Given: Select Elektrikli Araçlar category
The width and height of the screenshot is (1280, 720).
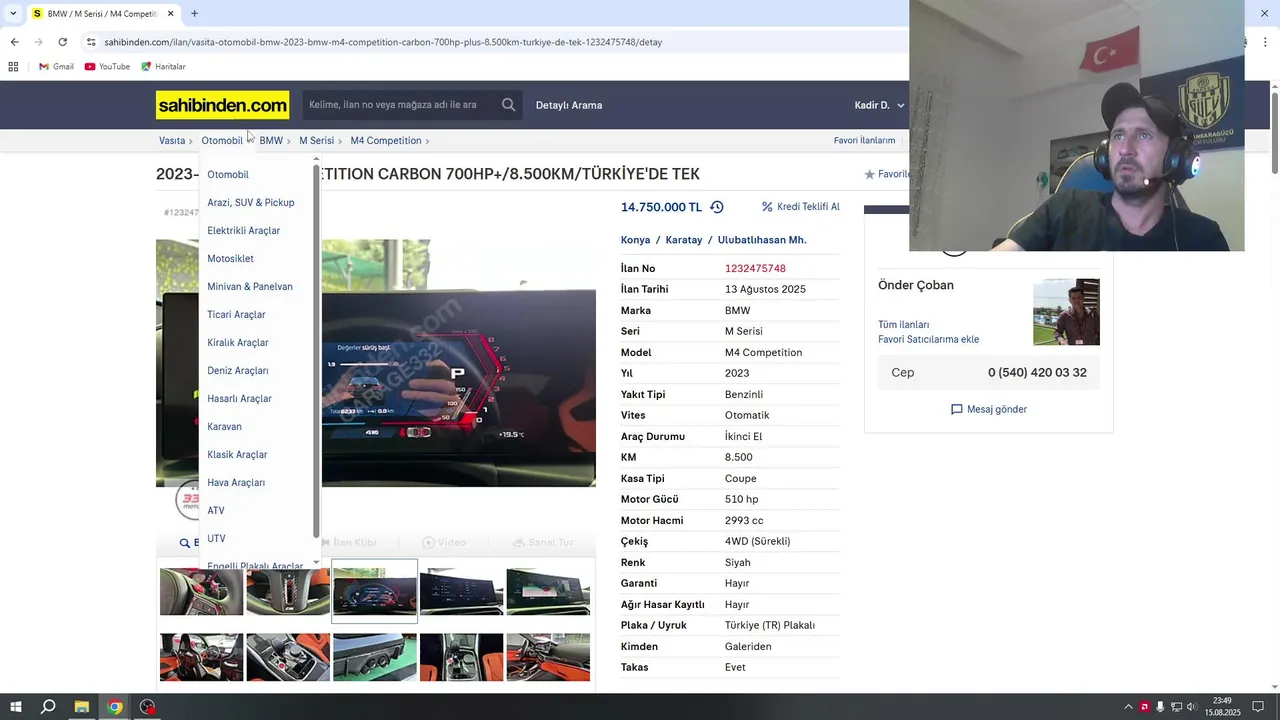Looking at the screenshot, I should [x=244, y=231].
